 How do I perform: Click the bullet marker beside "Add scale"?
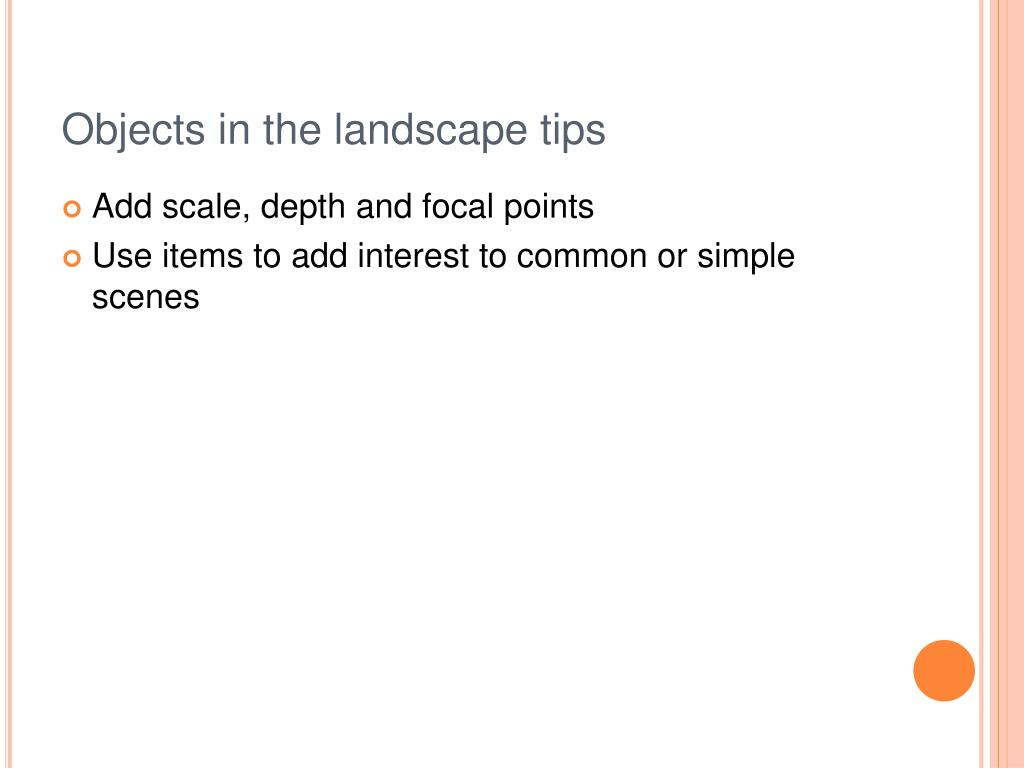tap(72, 209)
